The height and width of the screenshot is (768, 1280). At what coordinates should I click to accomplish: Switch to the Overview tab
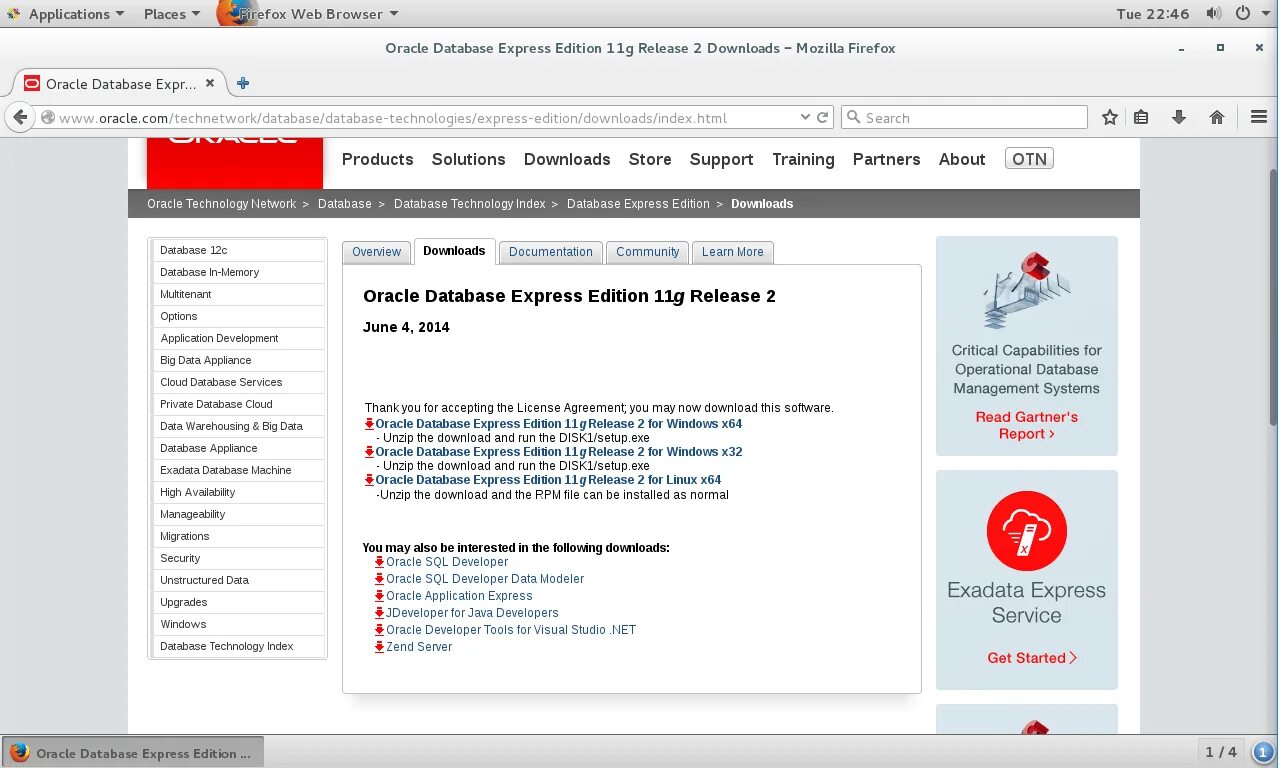(376, 252)
